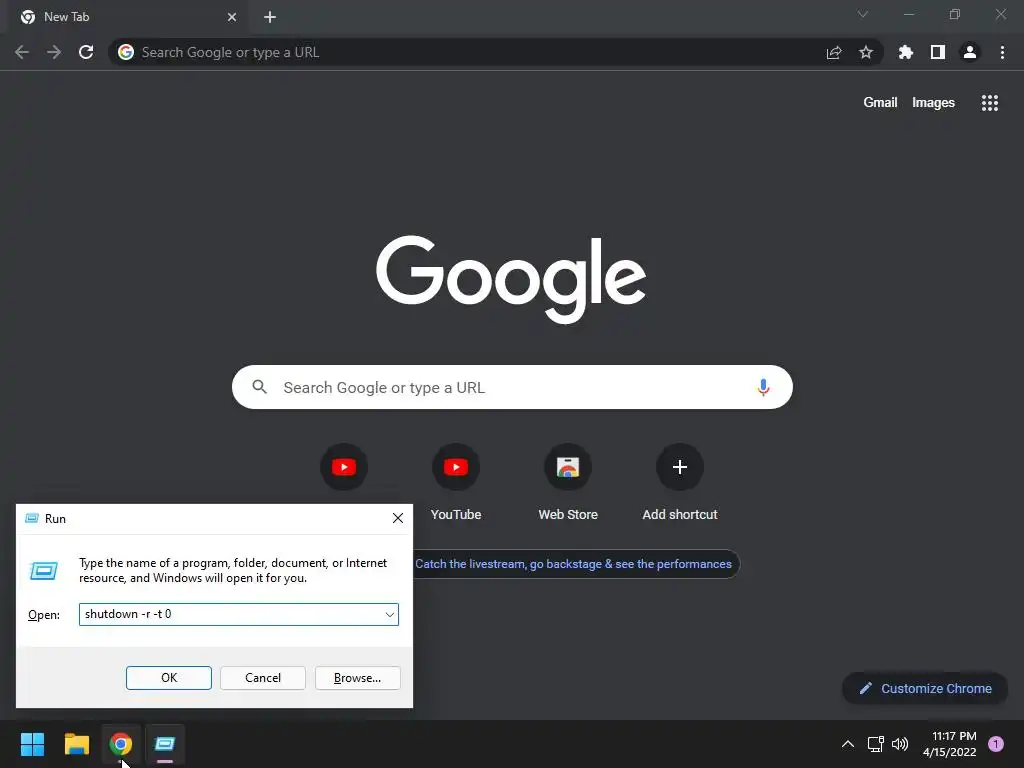Image resolution: width=1024 pixels, height=768 pixels.
Task: Open network status icon in system tray
Action: (x=875, y=744)
